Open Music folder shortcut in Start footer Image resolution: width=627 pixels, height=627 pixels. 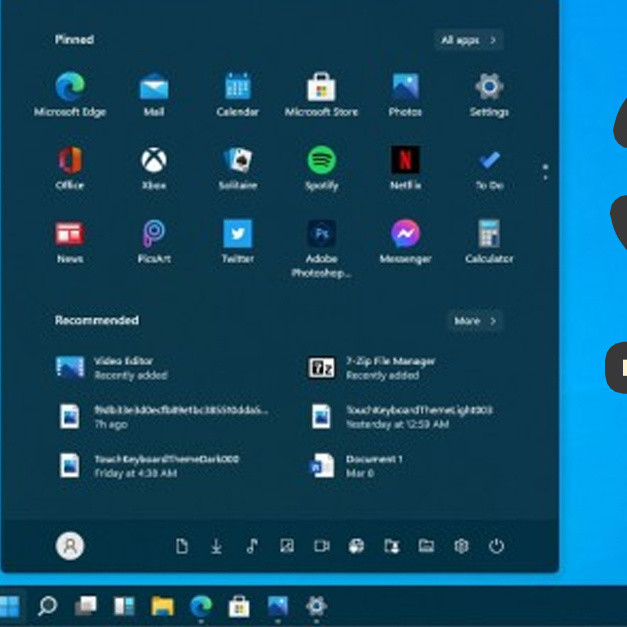click(252, 546)
